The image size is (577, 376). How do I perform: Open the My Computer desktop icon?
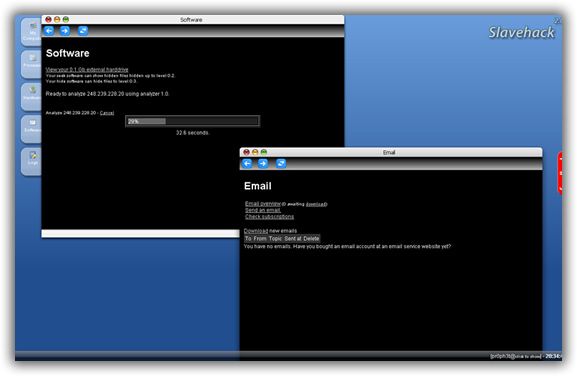click(31, 32)
